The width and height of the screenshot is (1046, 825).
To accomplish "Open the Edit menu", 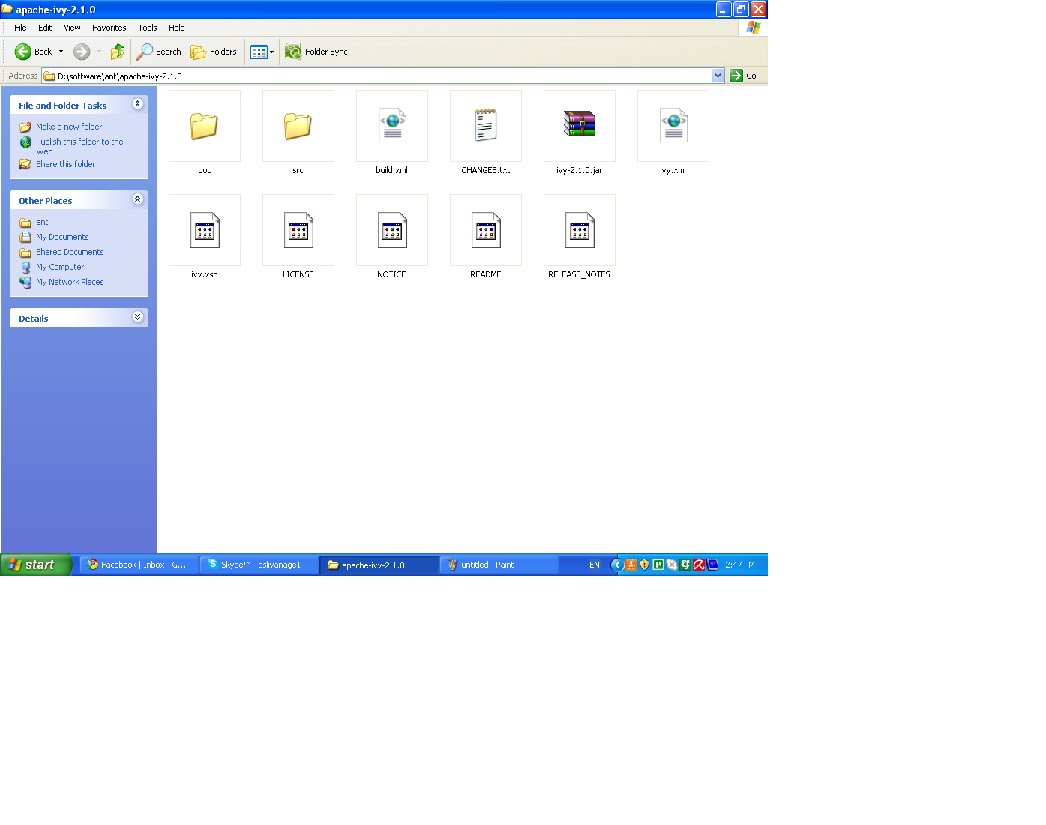I will pos(45,28).
